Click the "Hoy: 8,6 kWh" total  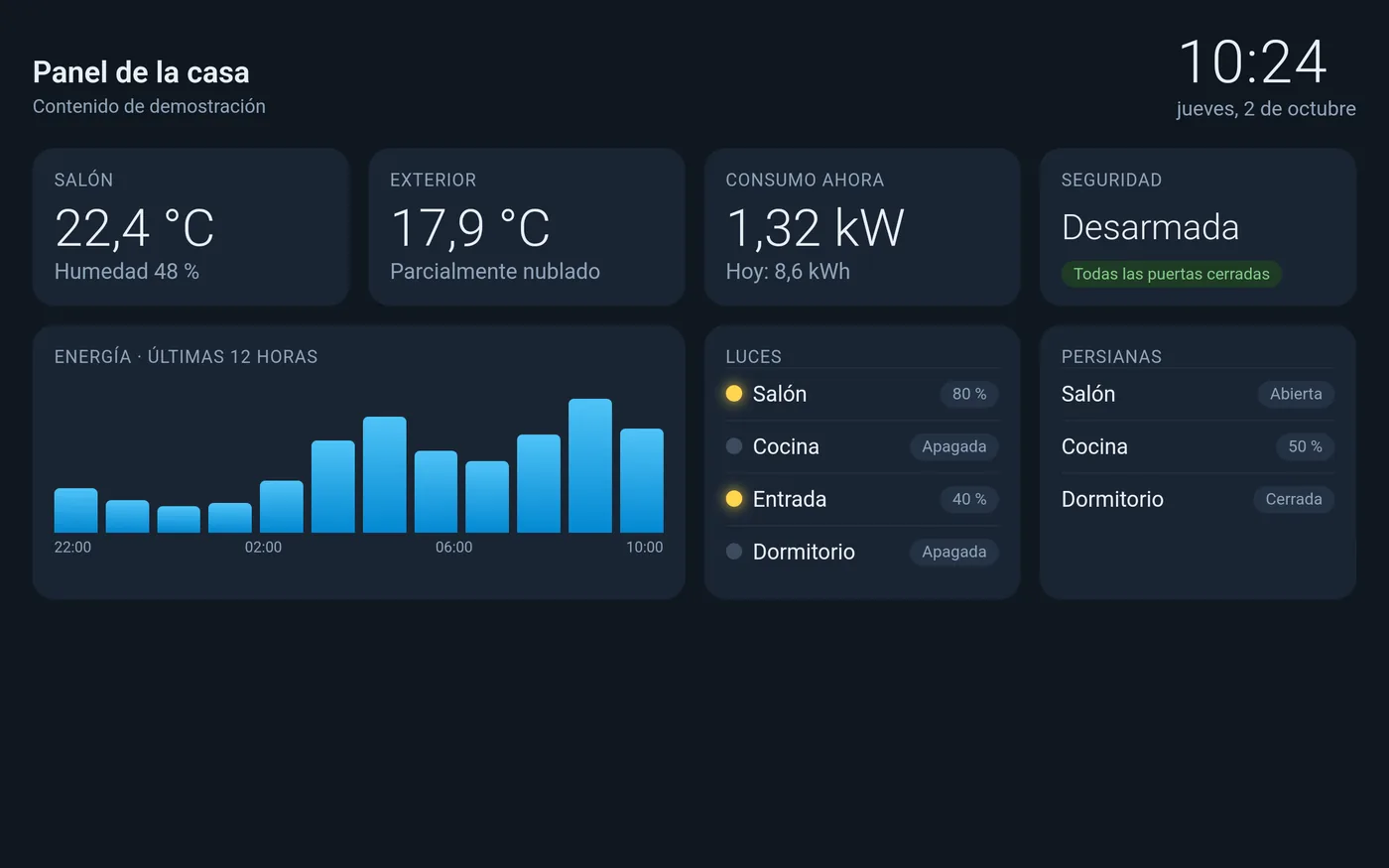click(x=788, y=272)
